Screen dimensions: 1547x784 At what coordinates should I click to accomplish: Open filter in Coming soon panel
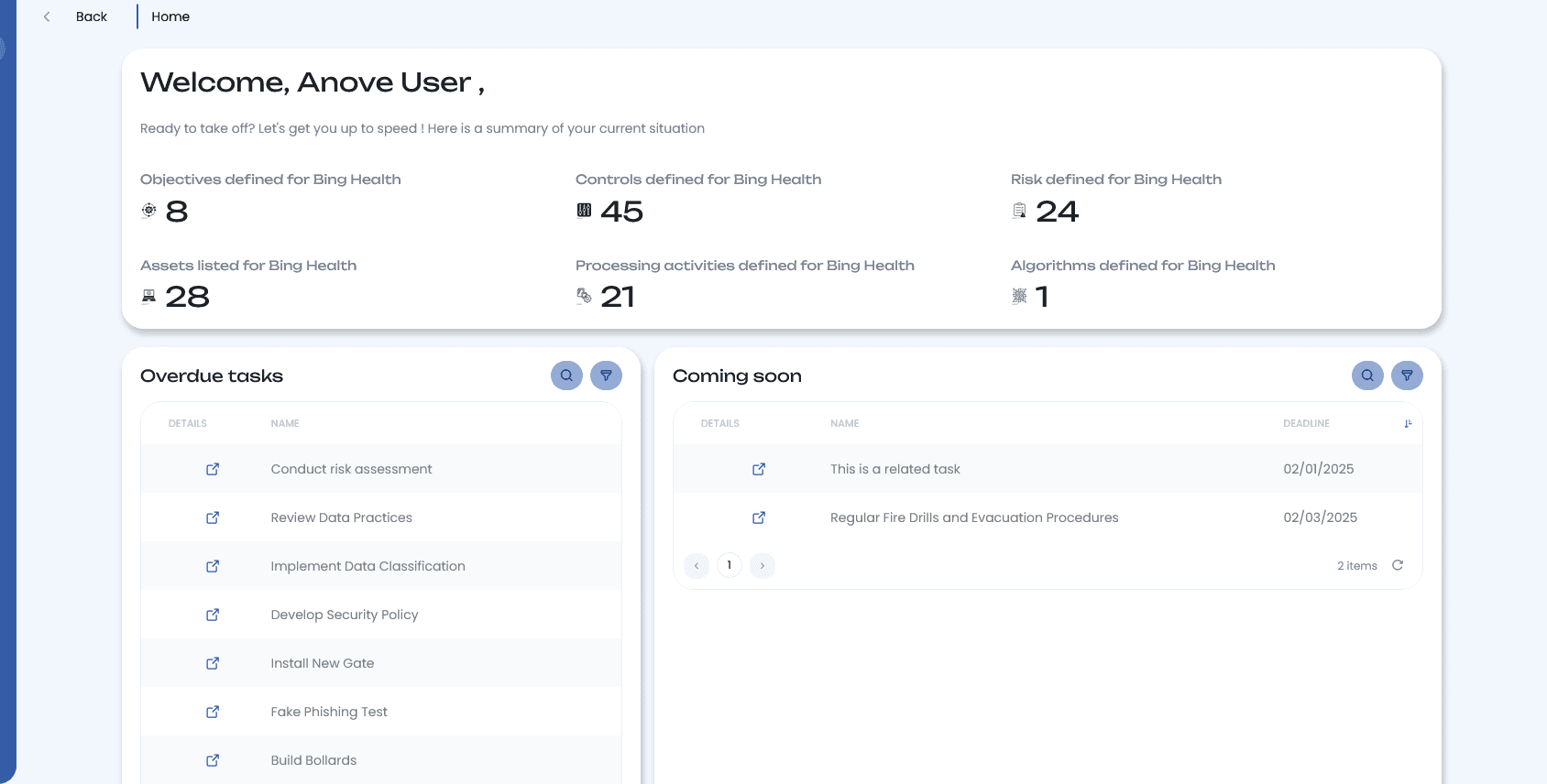[1407, 376]
